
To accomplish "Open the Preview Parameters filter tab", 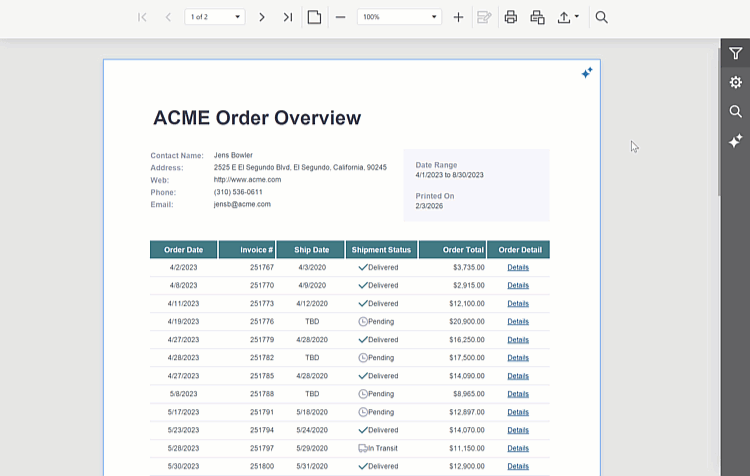I will pos(736,54).
